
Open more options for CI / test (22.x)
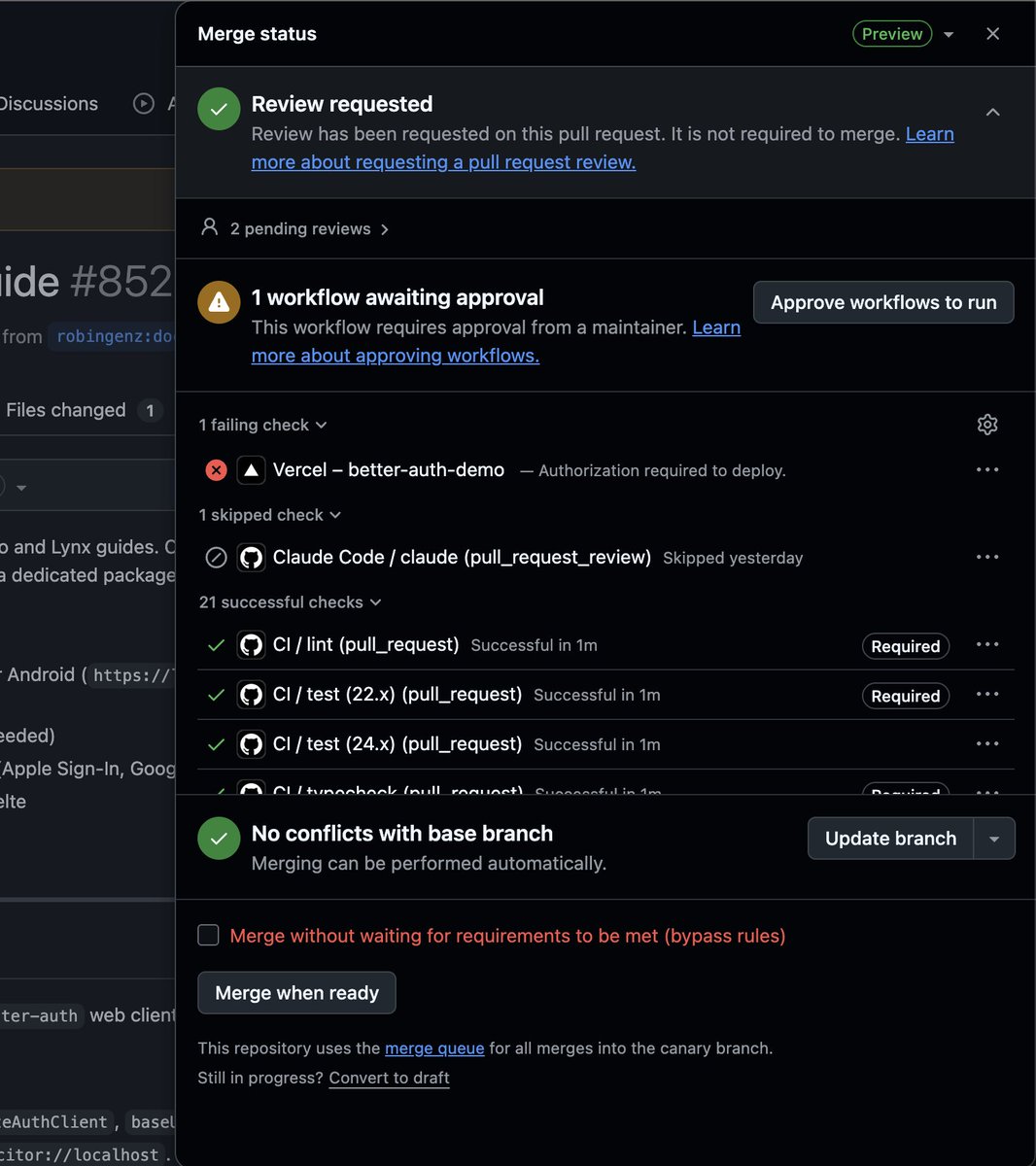[987, 694]
